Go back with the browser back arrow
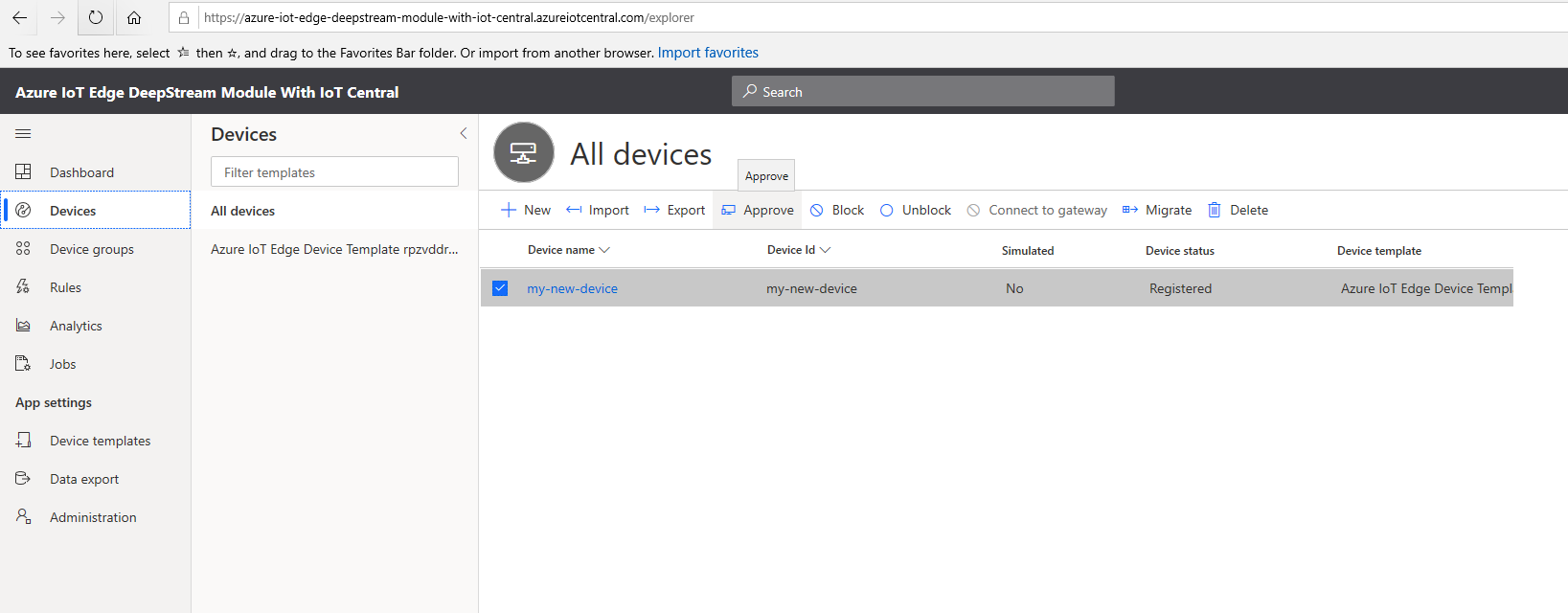Viewport: 1568px width, 613px height. click(x=19, y=17)
